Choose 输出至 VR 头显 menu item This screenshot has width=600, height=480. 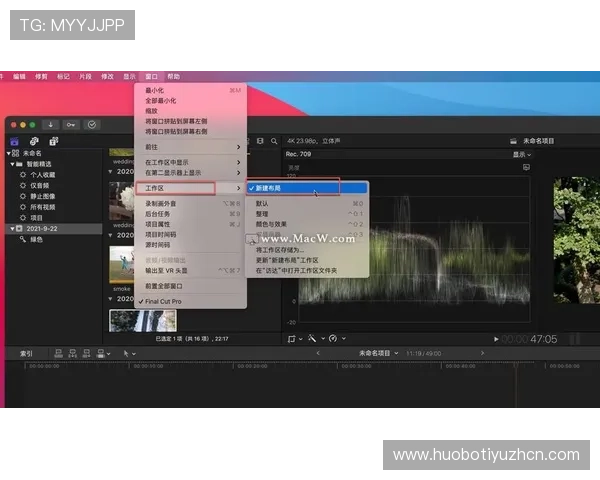[x=190, y=271]
